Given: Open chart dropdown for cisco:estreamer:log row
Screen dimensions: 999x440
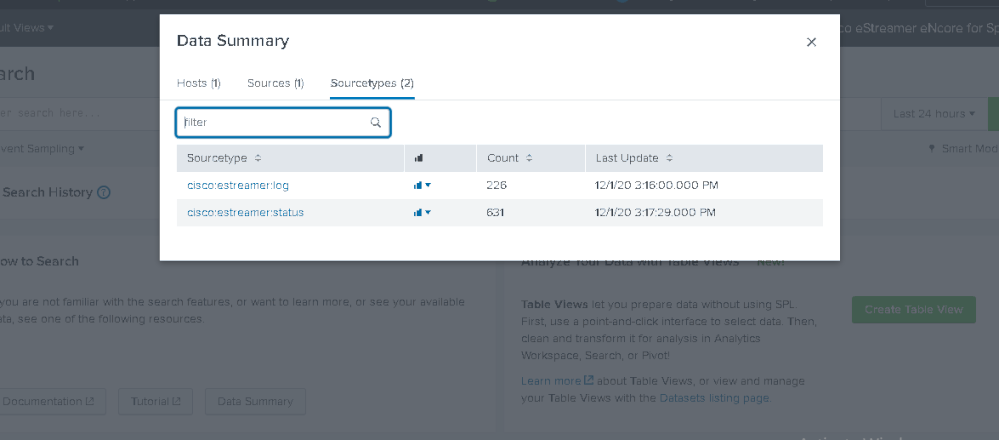Looking at the screenshot, I should [x=422, y=185].
